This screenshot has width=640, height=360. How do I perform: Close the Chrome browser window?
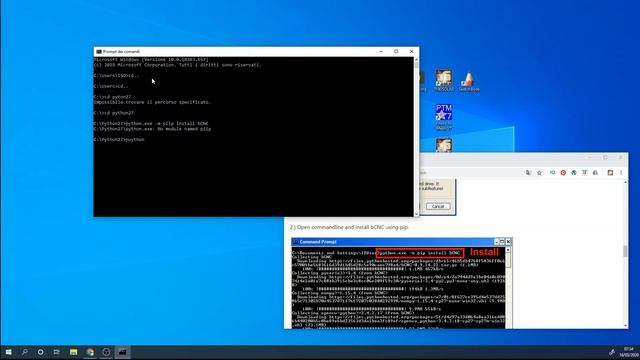click(620, 158)
